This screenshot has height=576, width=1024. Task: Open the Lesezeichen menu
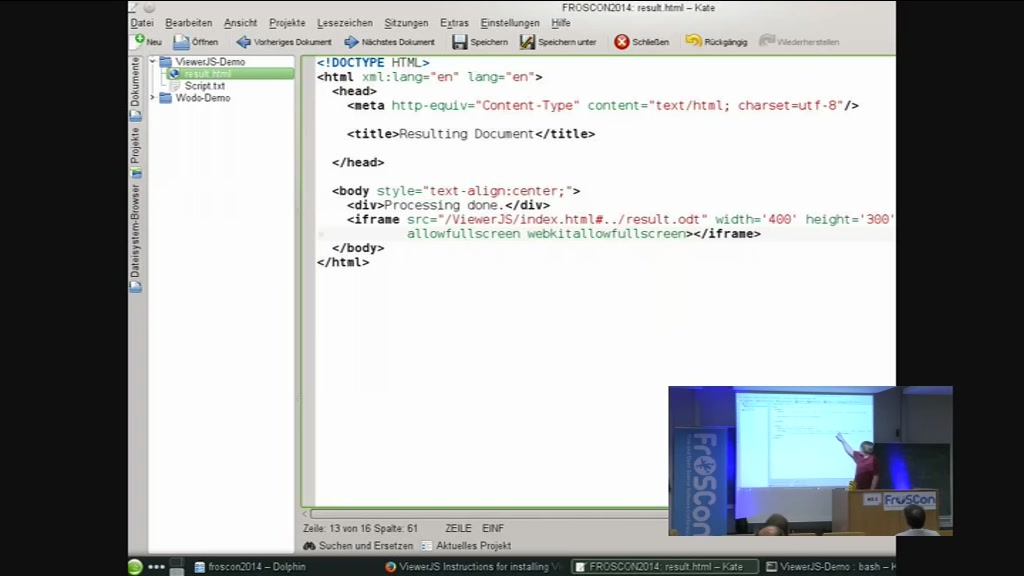(345, 23)
